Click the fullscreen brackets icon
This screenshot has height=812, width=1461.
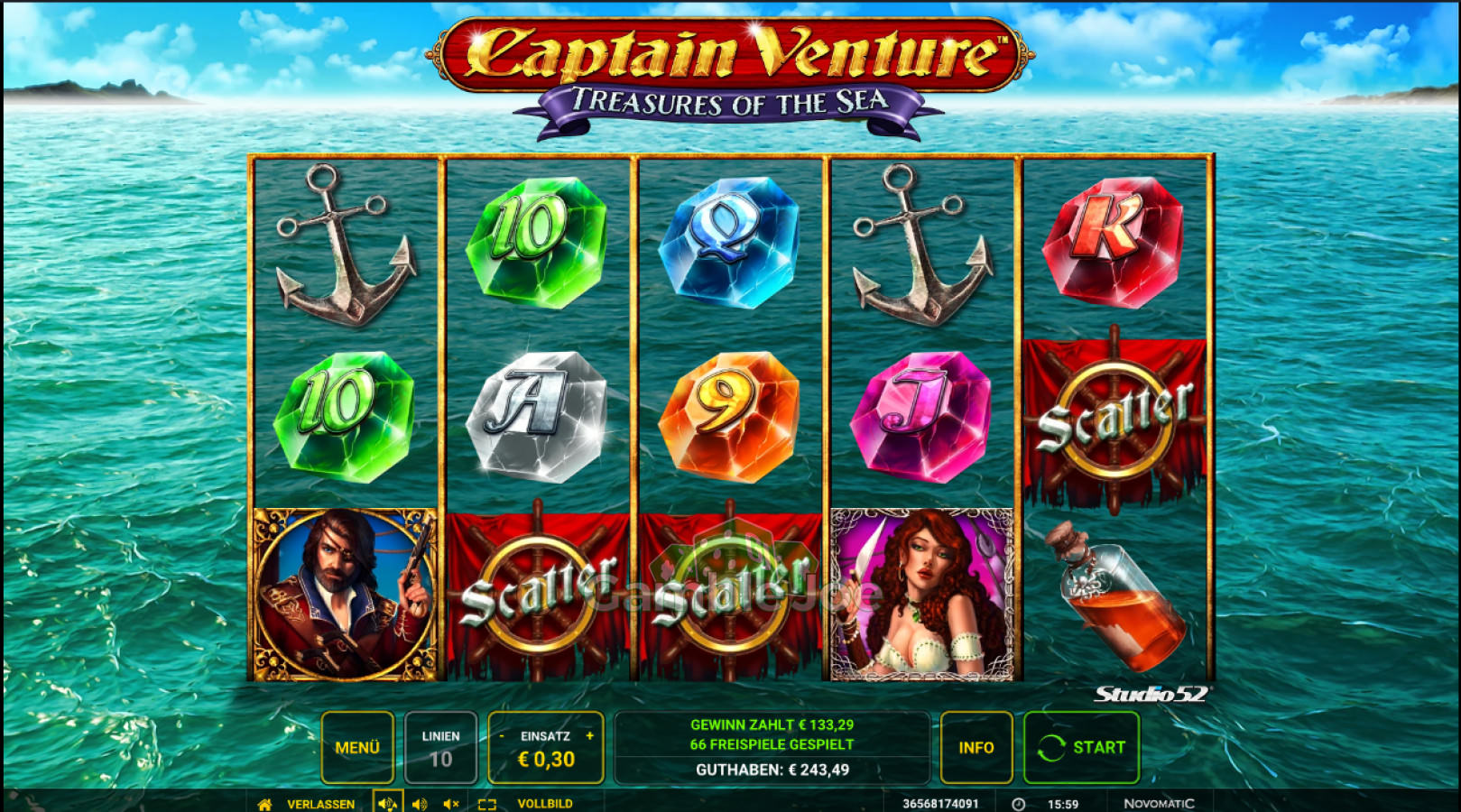(487, 804)
